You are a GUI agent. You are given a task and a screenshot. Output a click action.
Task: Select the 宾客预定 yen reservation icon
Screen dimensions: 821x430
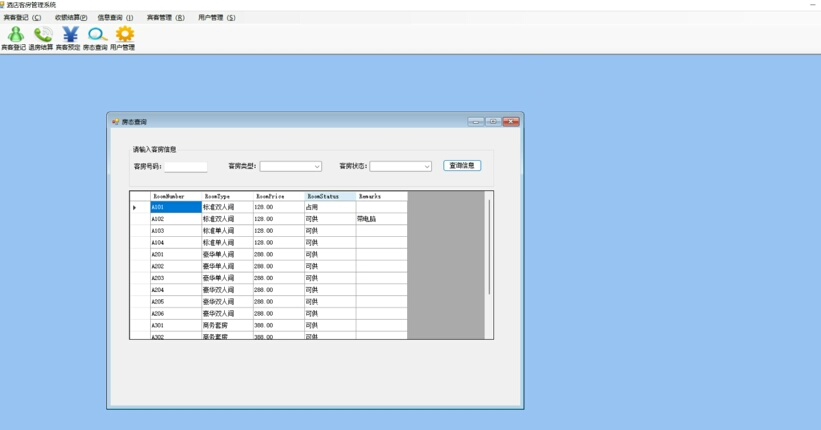68,38
